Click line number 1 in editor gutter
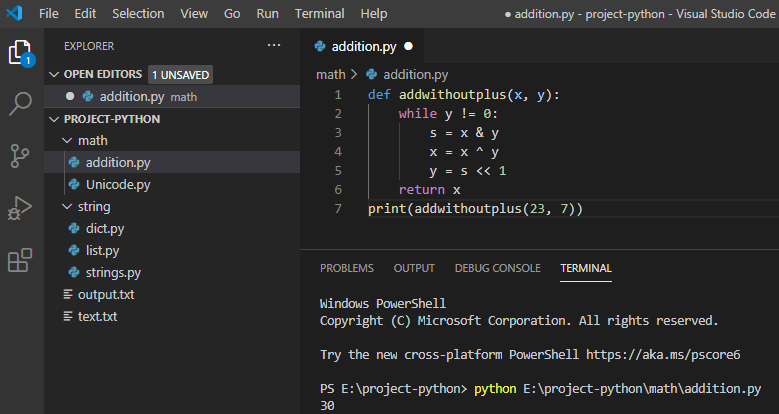779x414 pixels. [338, 94]
